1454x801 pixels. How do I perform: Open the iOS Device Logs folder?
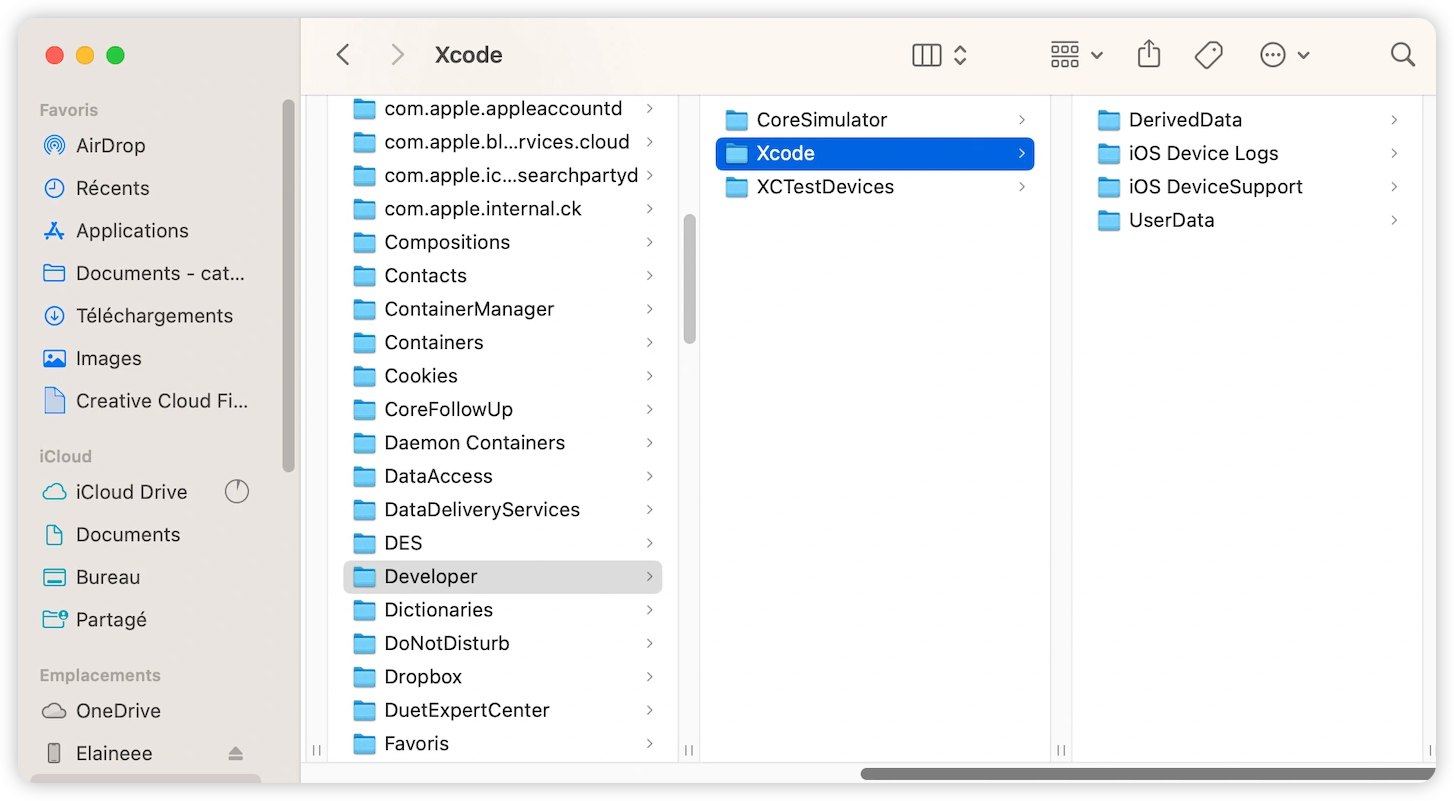point(1247,153)
